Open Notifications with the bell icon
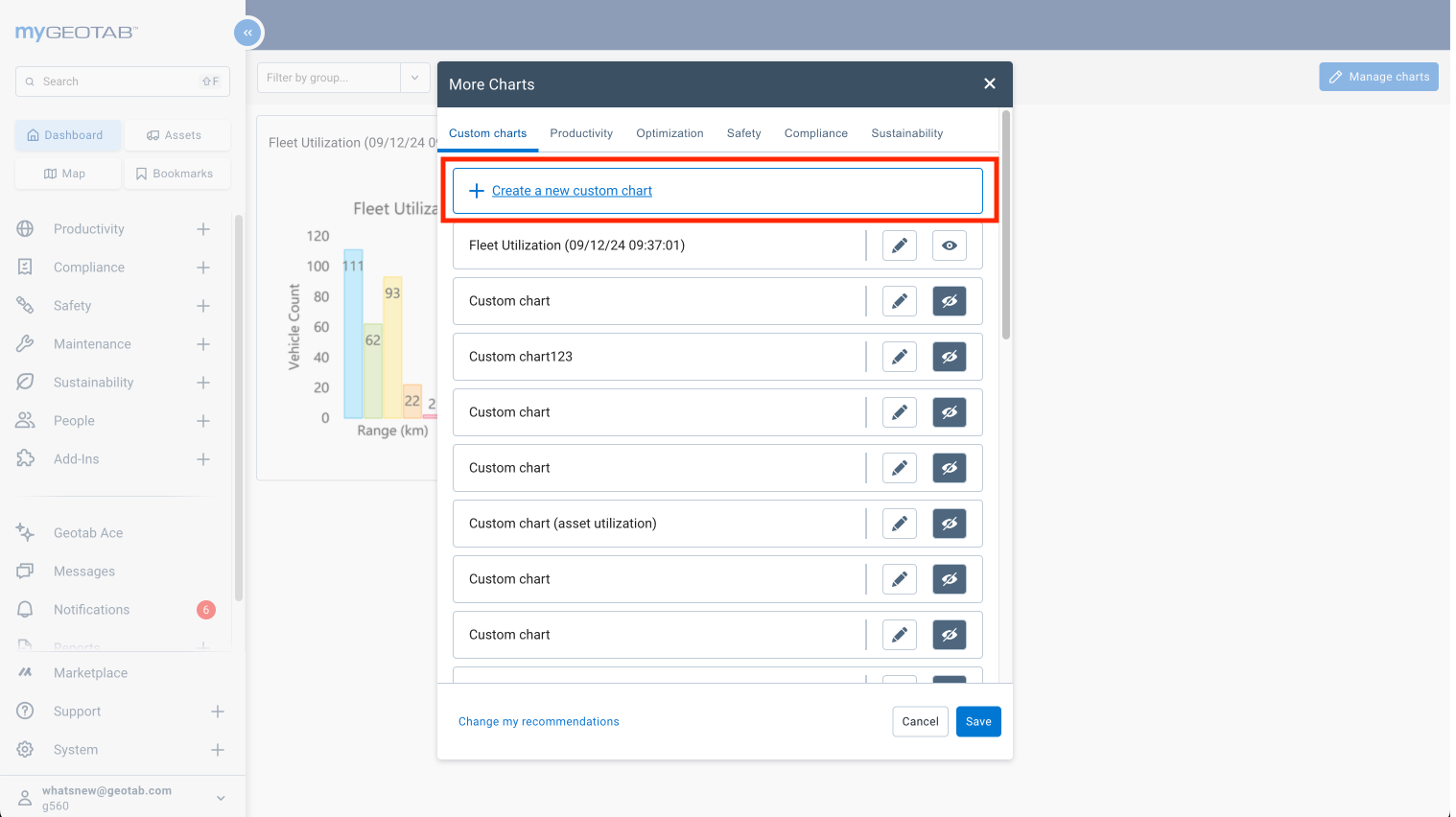1456x817 pixels. pyautogui.click(x=25, y=609)
